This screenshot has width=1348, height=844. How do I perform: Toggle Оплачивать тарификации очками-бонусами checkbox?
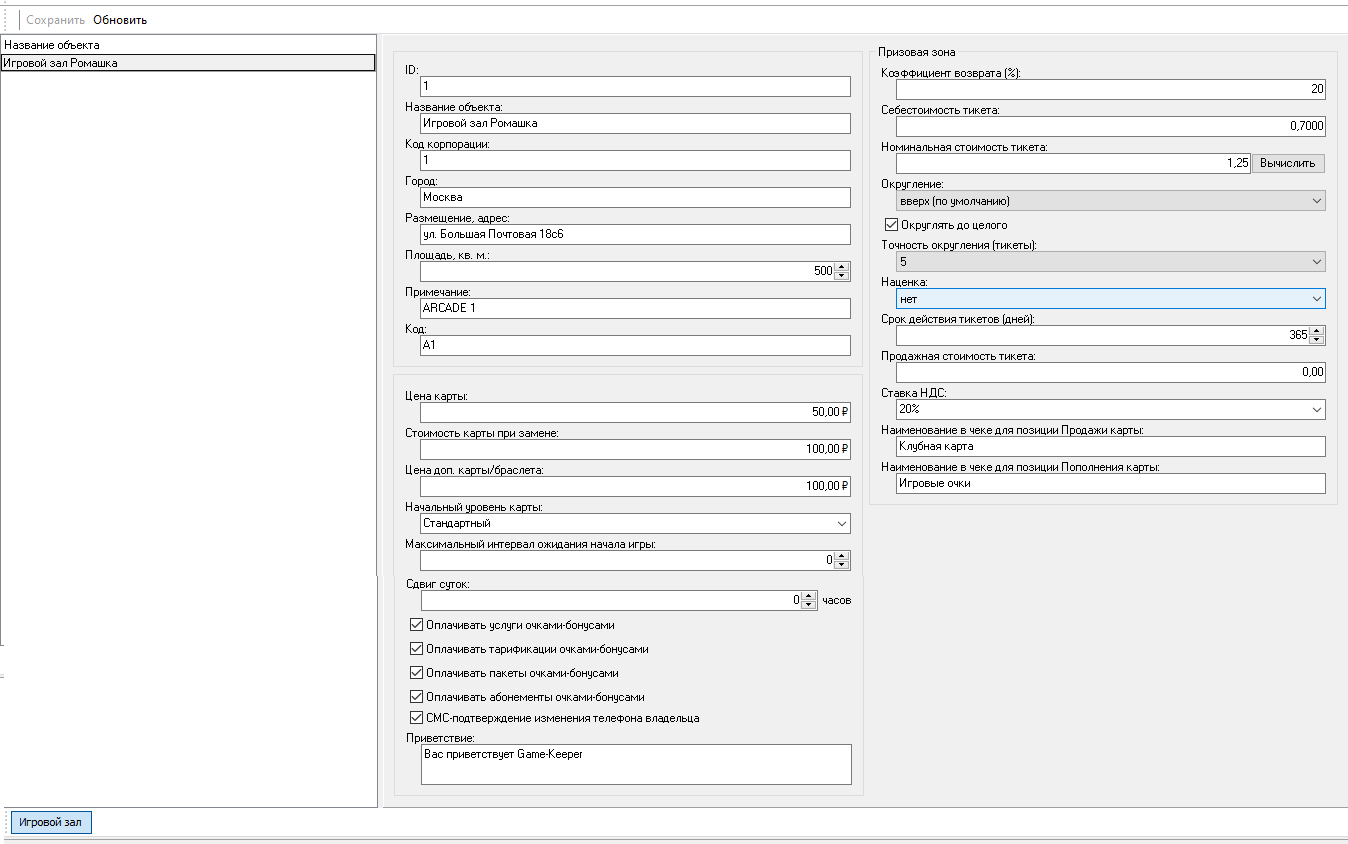point(417,649)
